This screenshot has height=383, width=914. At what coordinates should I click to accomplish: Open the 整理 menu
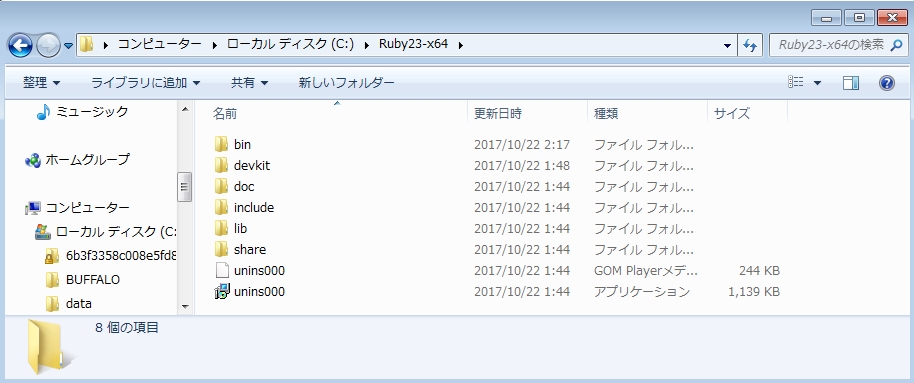pyautogui.click(x=41, y=83)
